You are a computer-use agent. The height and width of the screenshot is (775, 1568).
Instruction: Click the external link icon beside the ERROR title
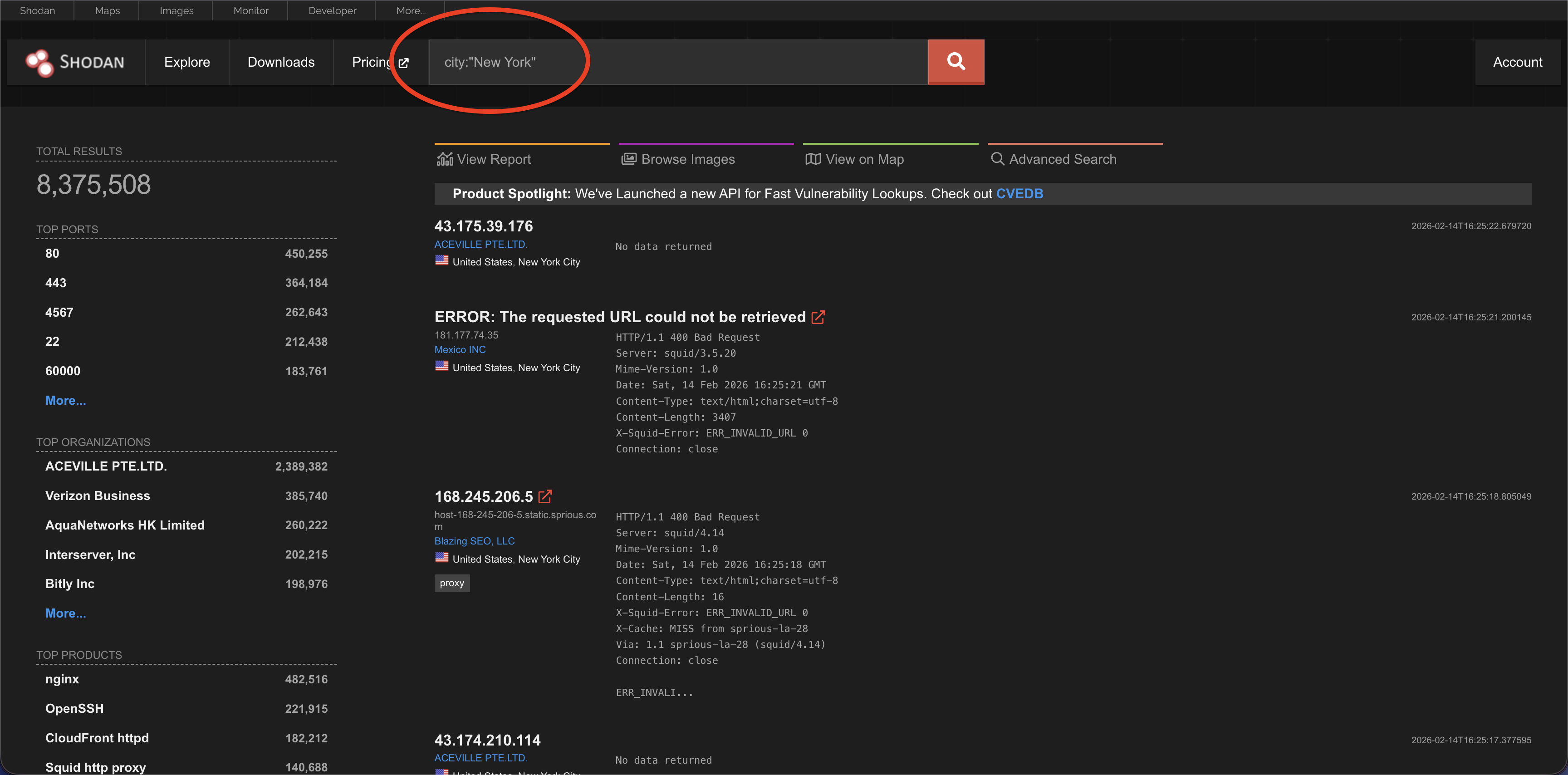pos(818,317)
